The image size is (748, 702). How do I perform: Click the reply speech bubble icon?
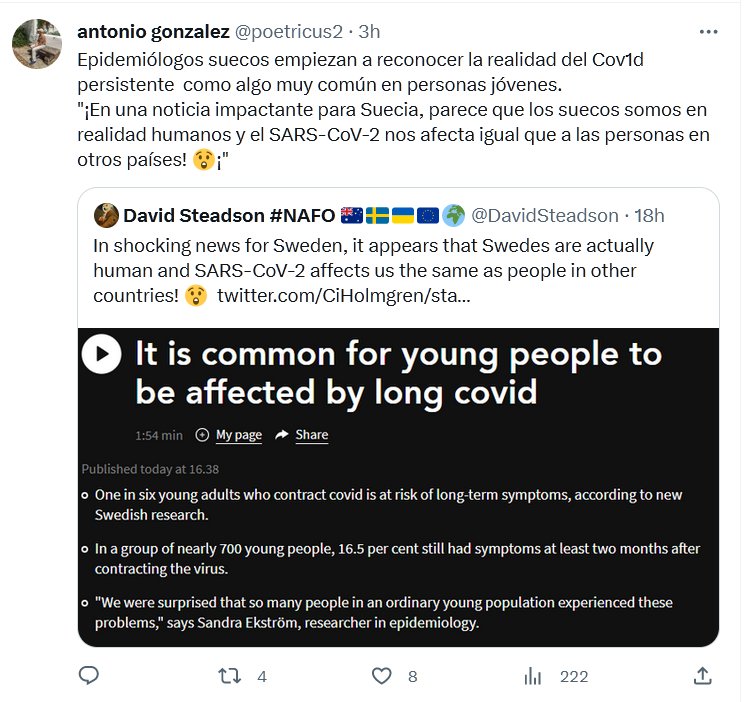tap(89, 677)
